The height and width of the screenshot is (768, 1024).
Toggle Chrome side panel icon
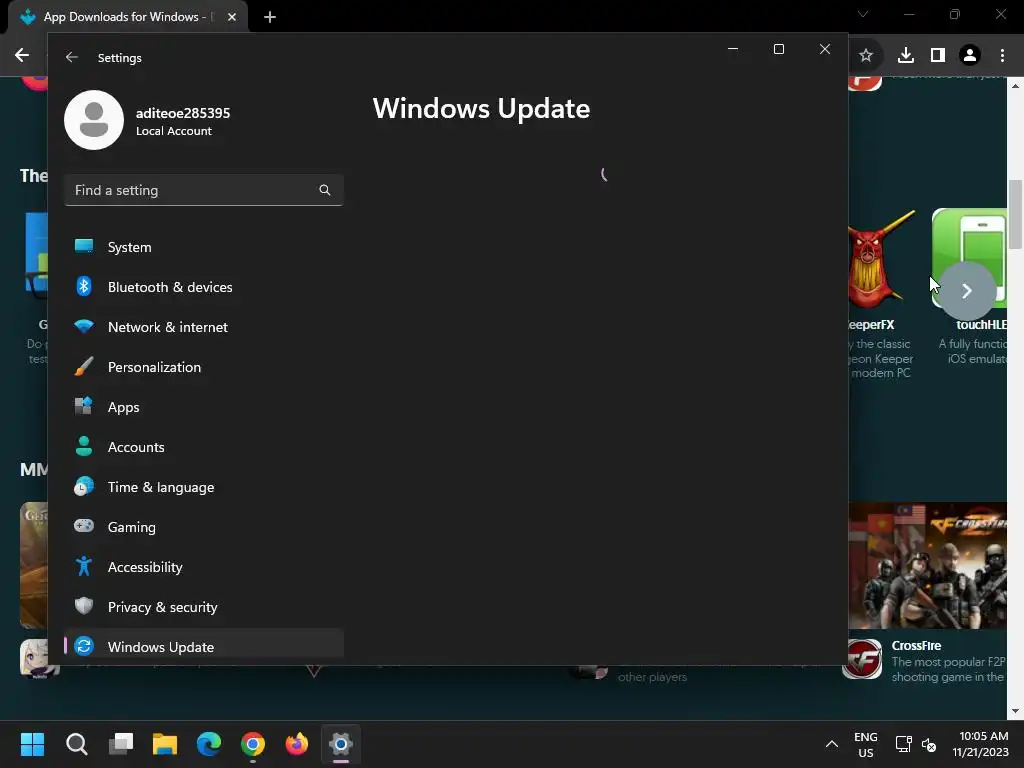938,56
